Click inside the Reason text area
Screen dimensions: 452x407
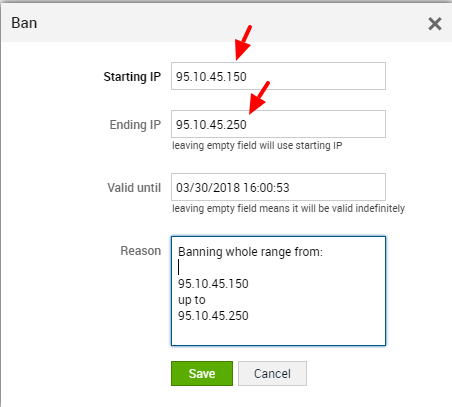pyautogui.click(x=278, y=291)
